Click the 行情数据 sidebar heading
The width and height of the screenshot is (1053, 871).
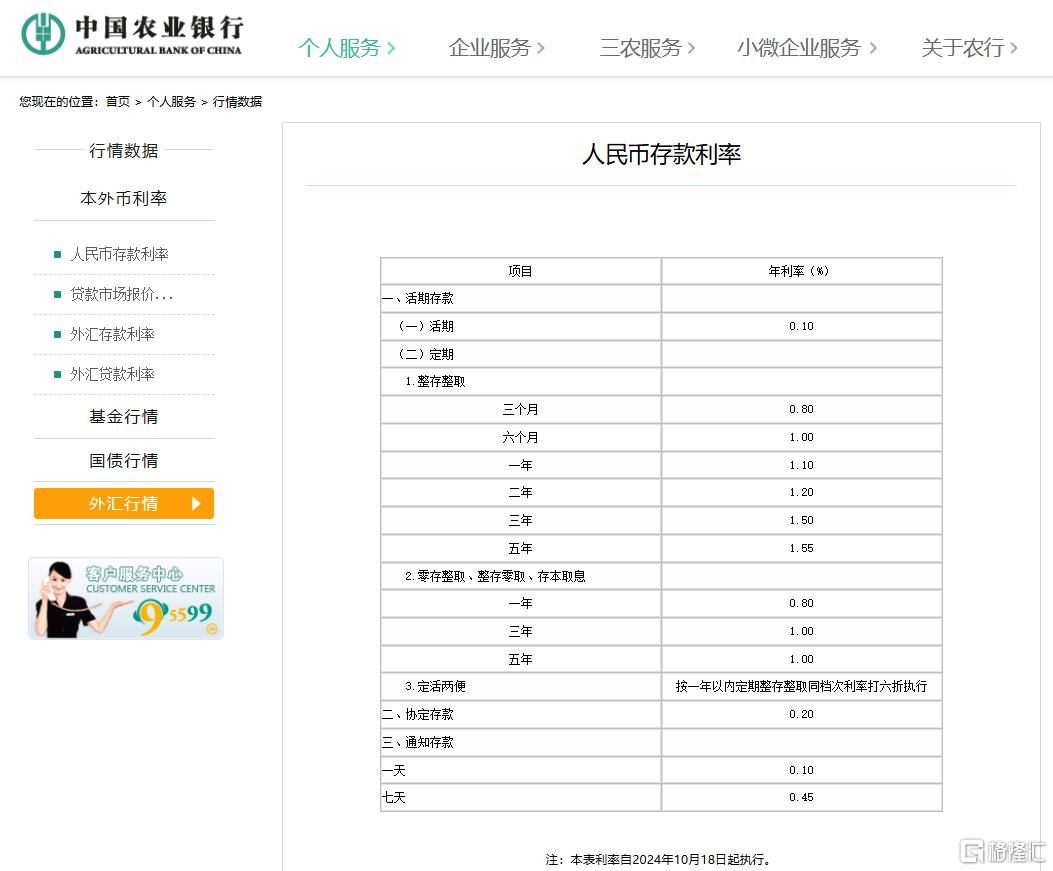pos(124,151)
